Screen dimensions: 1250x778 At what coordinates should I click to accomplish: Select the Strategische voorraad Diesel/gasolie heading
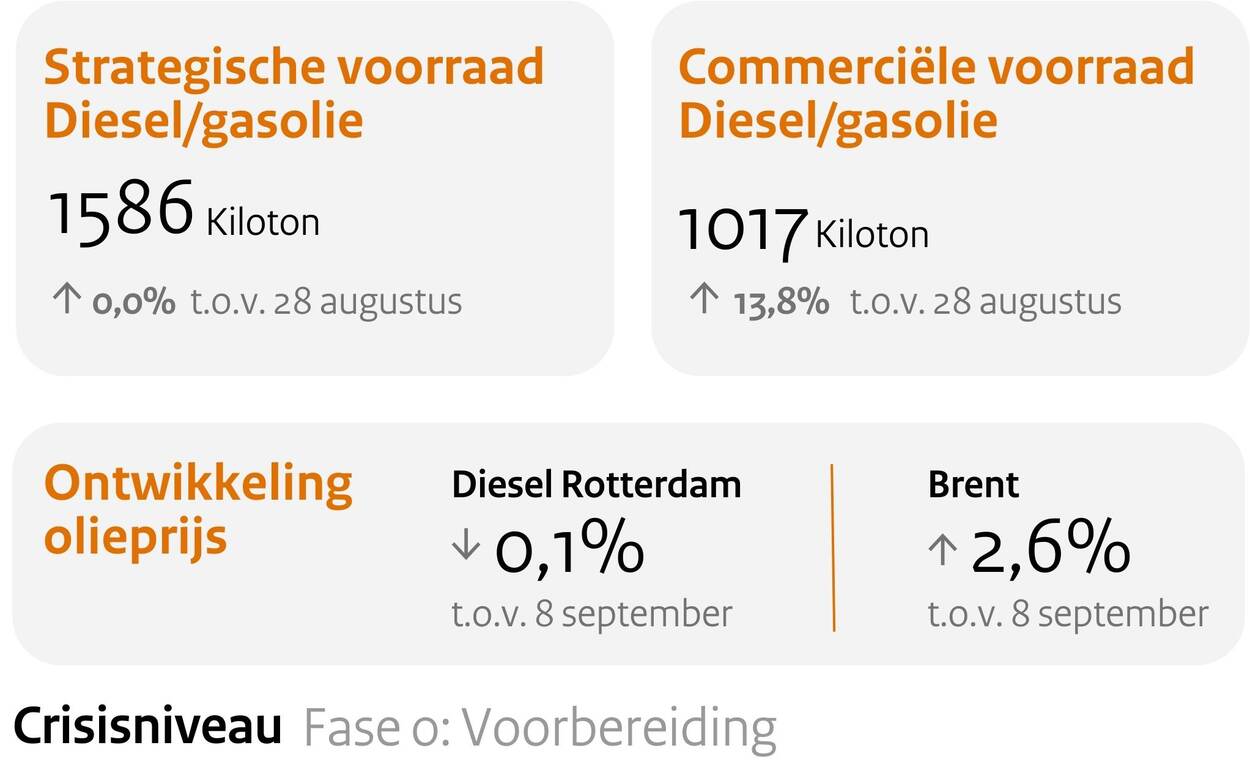pyautogui.click(x=294, y=94)
